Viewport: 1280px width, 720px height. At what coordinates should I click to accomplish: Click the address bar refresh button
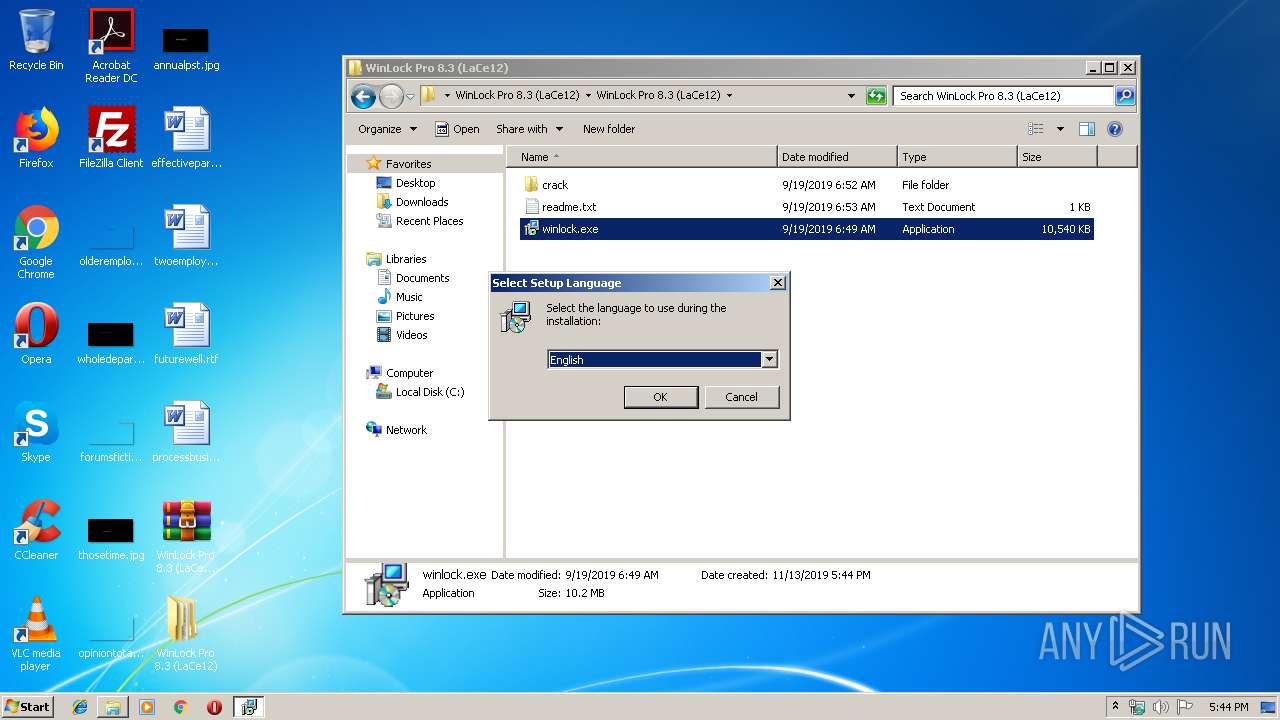click(x=876, y=96)
